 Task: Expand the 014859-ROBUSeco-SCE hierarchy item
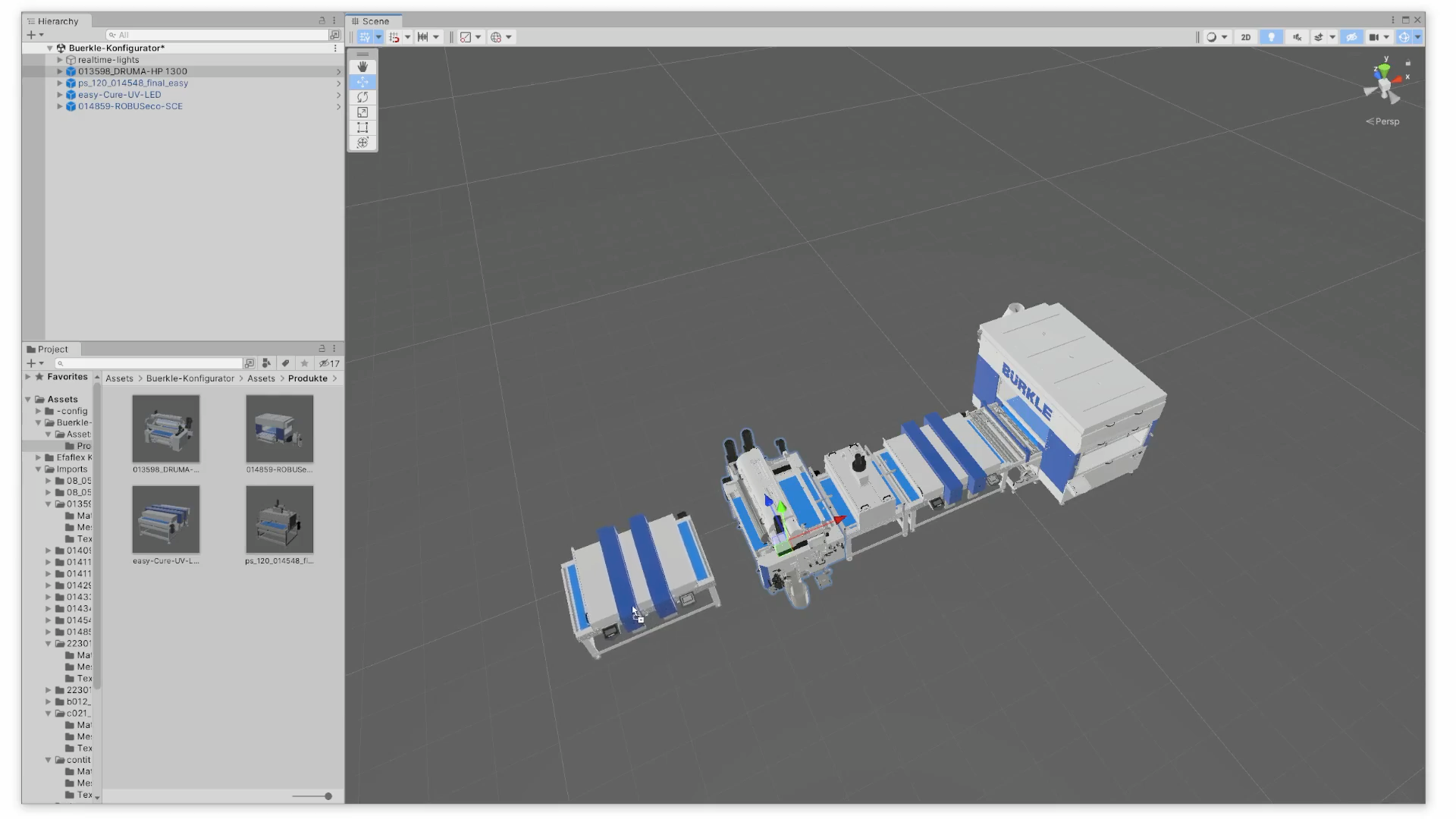coord(59,106)
